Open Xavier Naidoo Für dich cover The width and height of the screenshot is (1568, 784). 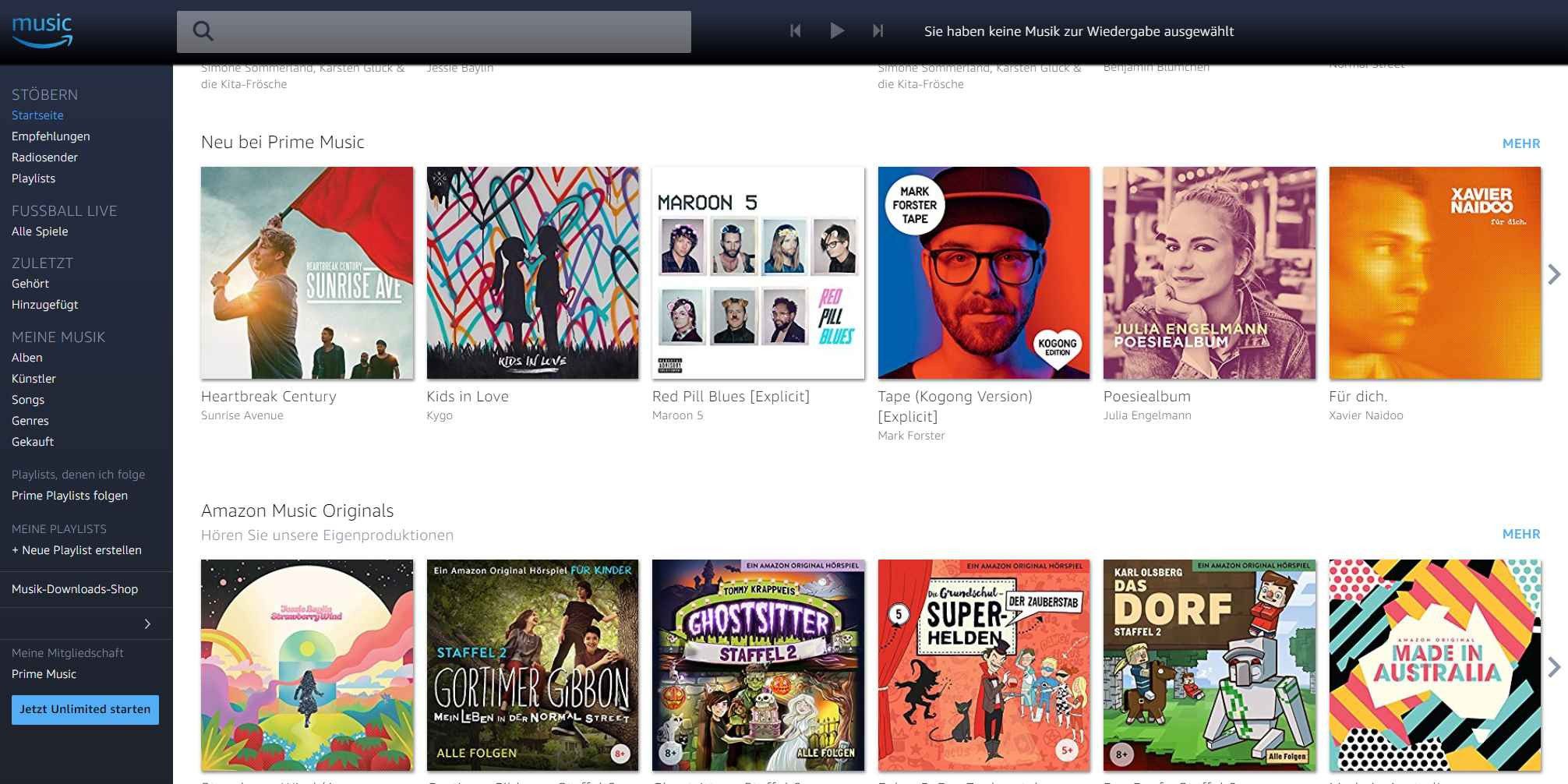[x=1436, y=273]
